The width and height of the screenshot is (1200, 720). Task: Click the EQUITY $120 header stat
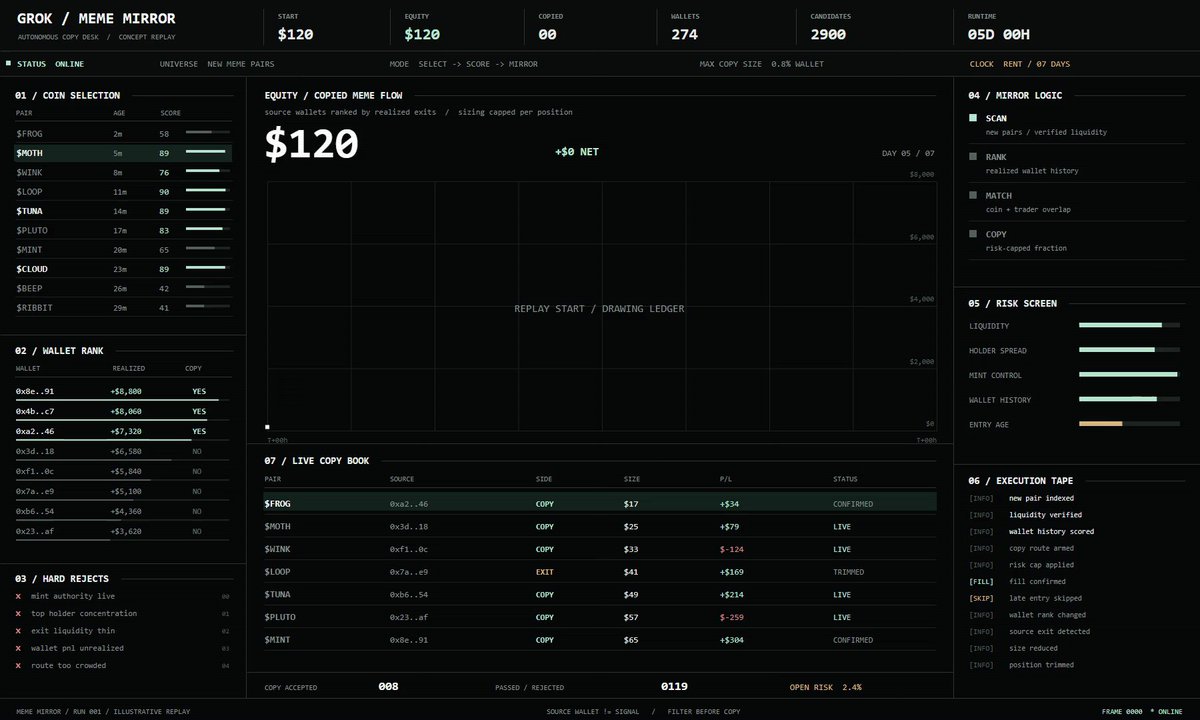tap(424, 28)
